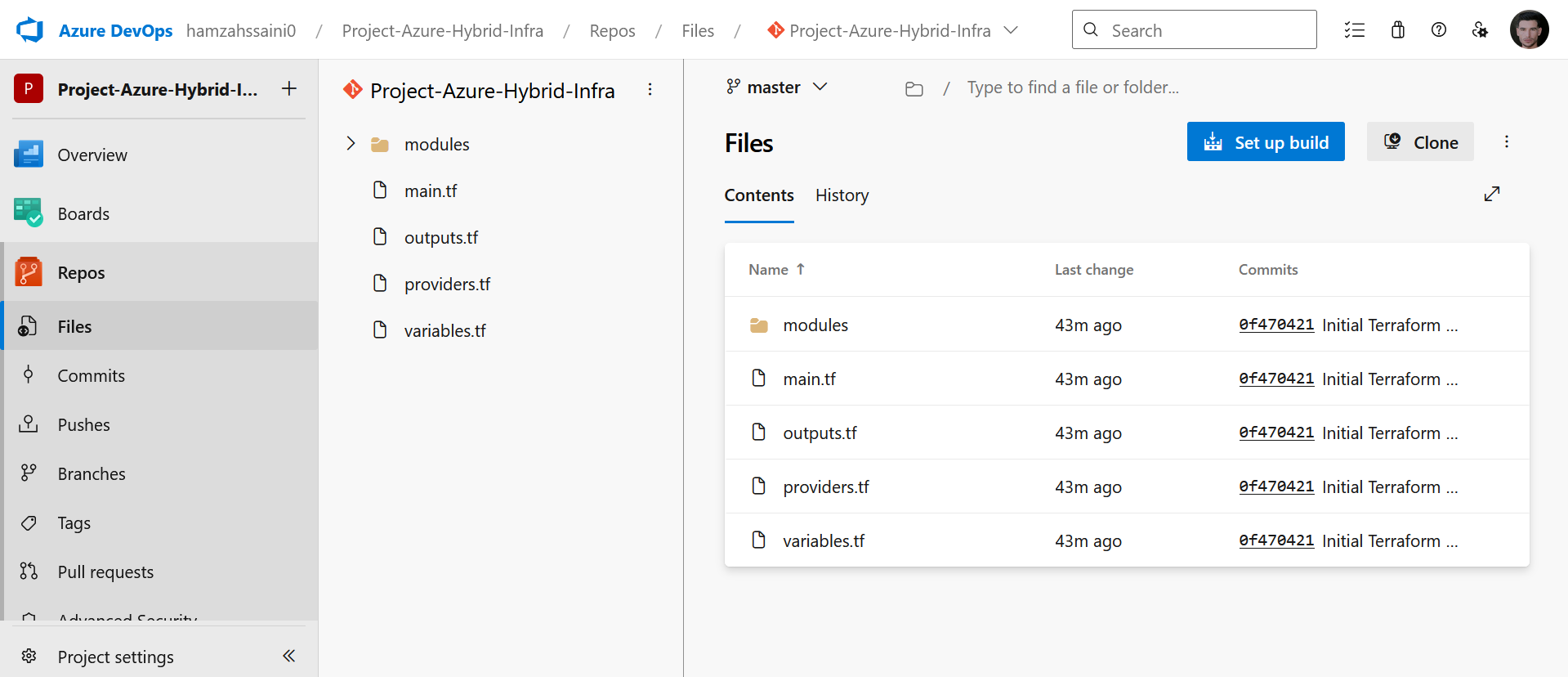Click the Overview sidebar icon
Viewport: 1568px width, 677px height.
[29, 154]
